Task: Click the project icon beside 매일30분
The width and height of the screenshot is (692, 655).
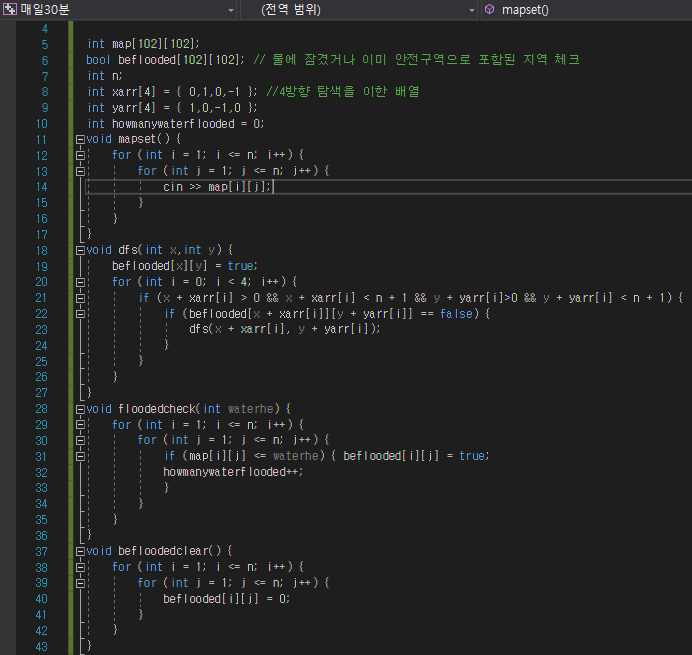Action: [x=10, y=9]
